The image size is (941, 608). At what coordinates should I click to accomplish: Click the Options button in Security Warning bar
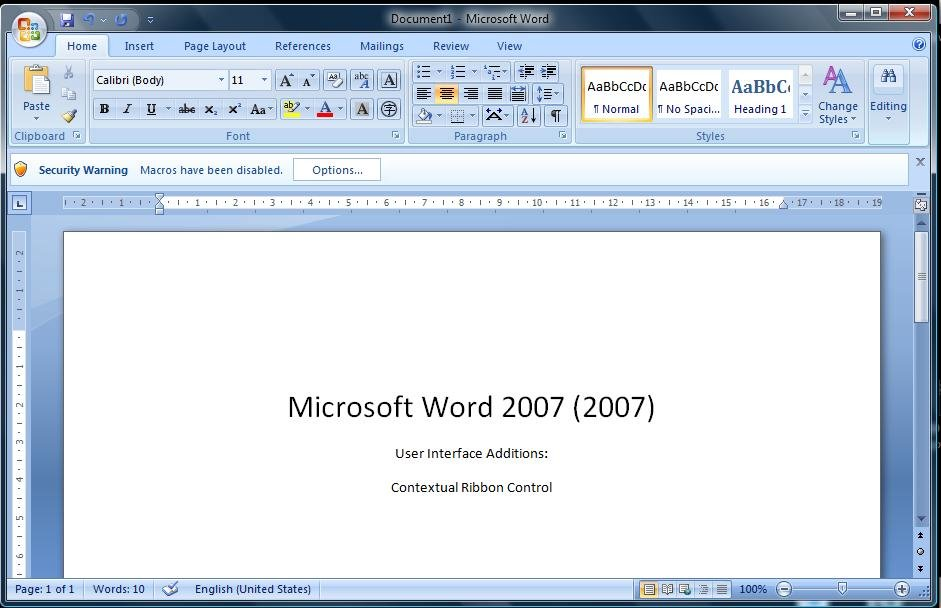336,169
